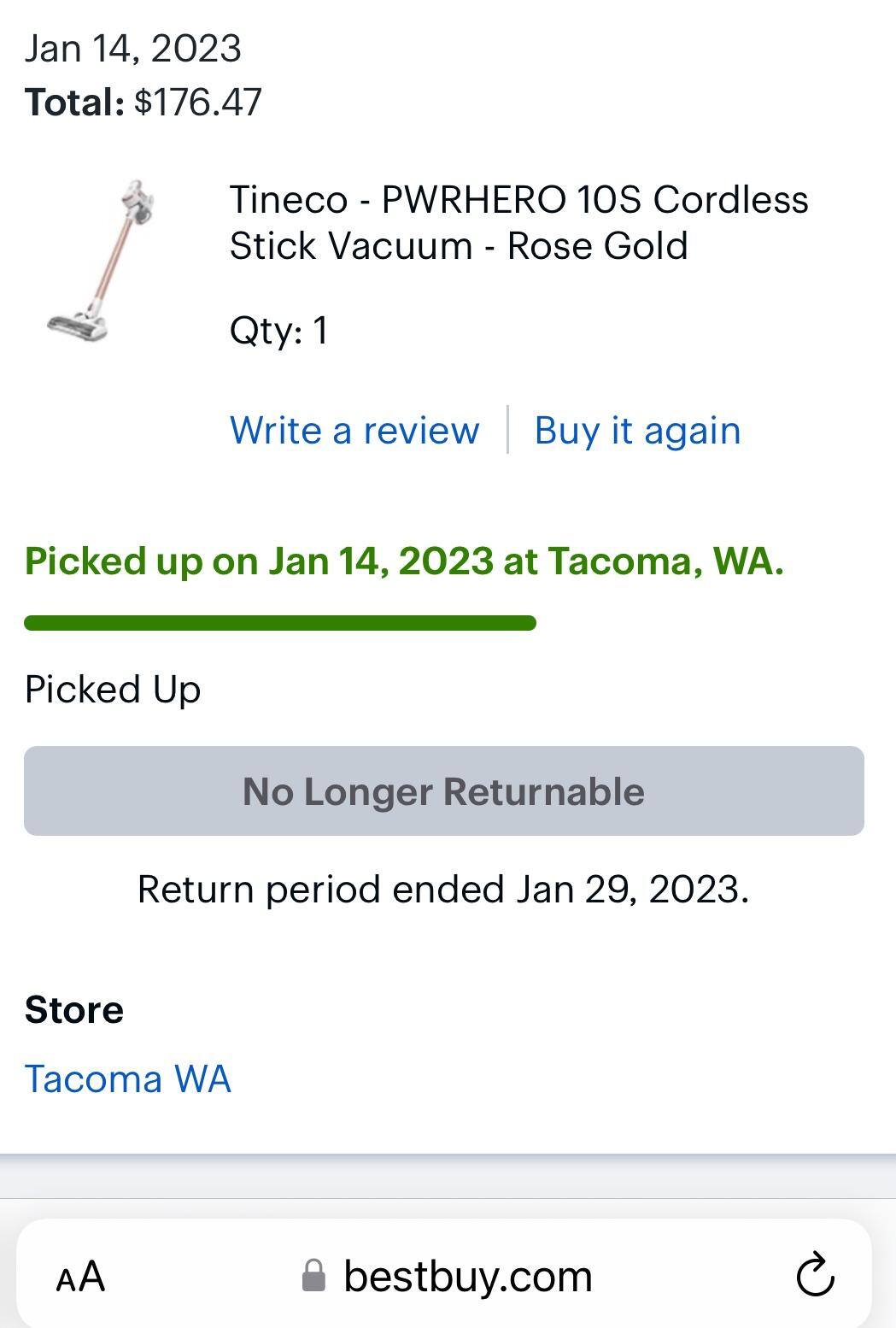Tap the lock icon beside the URL
This screenshot has width=896, height=1328.
(314, 1276)
